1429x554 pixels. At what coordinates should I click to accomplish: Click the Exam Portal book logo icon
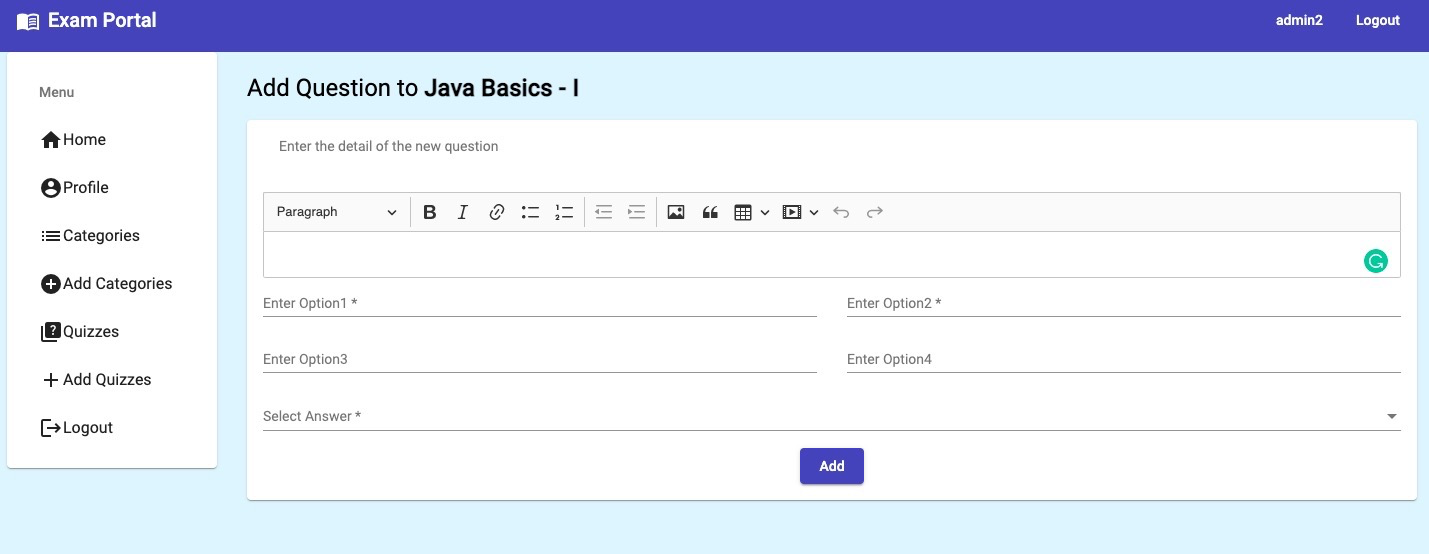[x=28, y=21]
